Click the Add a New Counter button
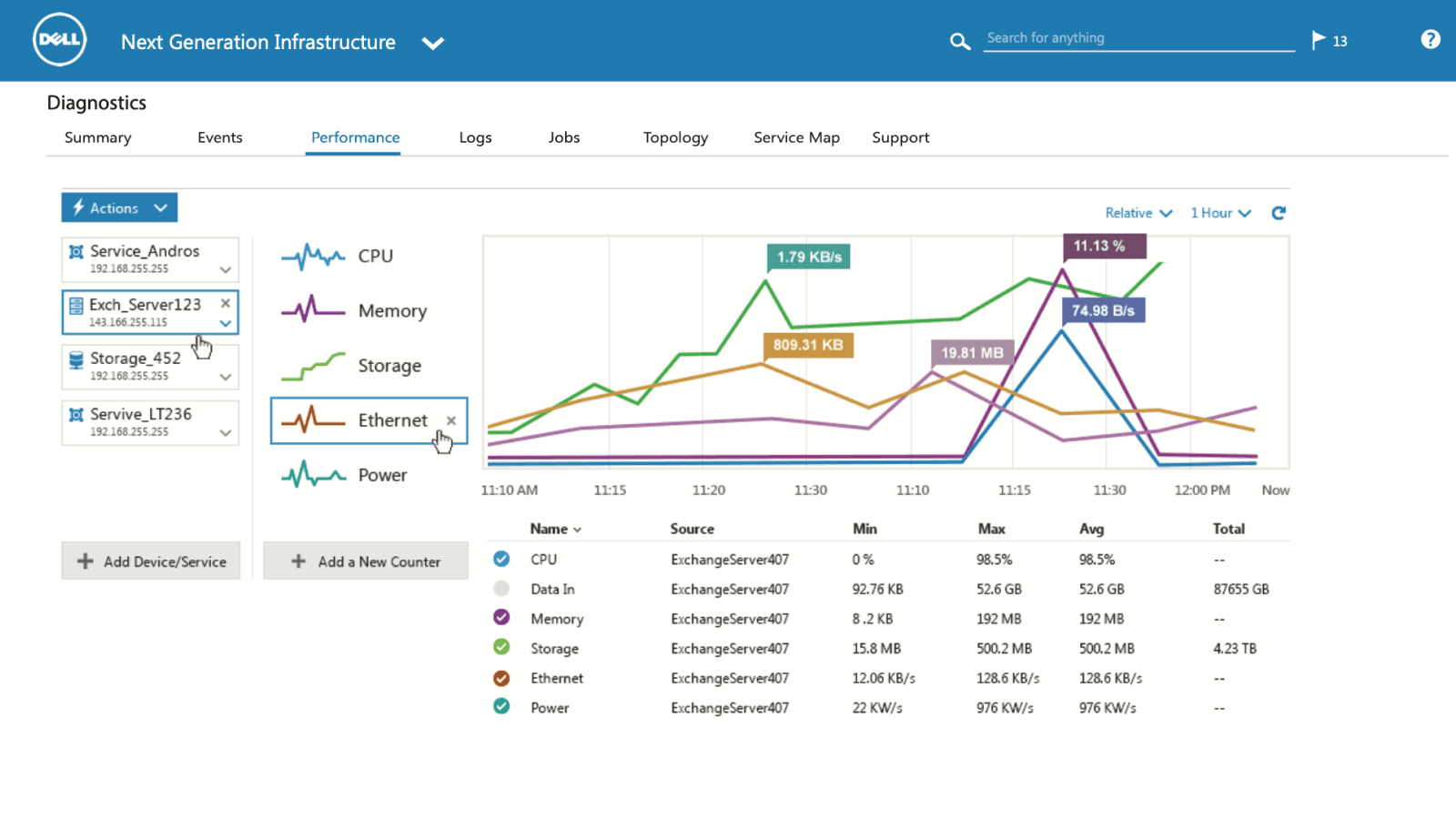1456x819 pixels. 366,561
